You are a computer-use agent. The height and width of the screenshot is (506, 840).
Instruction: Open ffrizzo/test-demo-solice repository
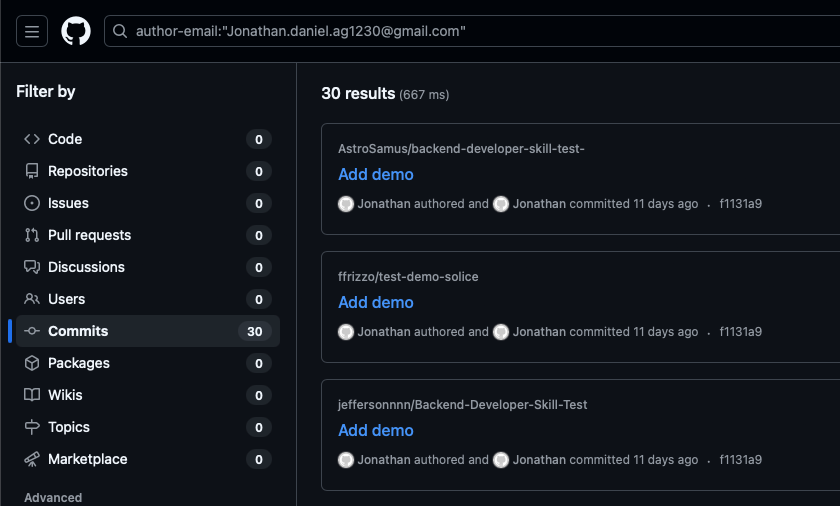pyautogui.click(x=408, y=277)
